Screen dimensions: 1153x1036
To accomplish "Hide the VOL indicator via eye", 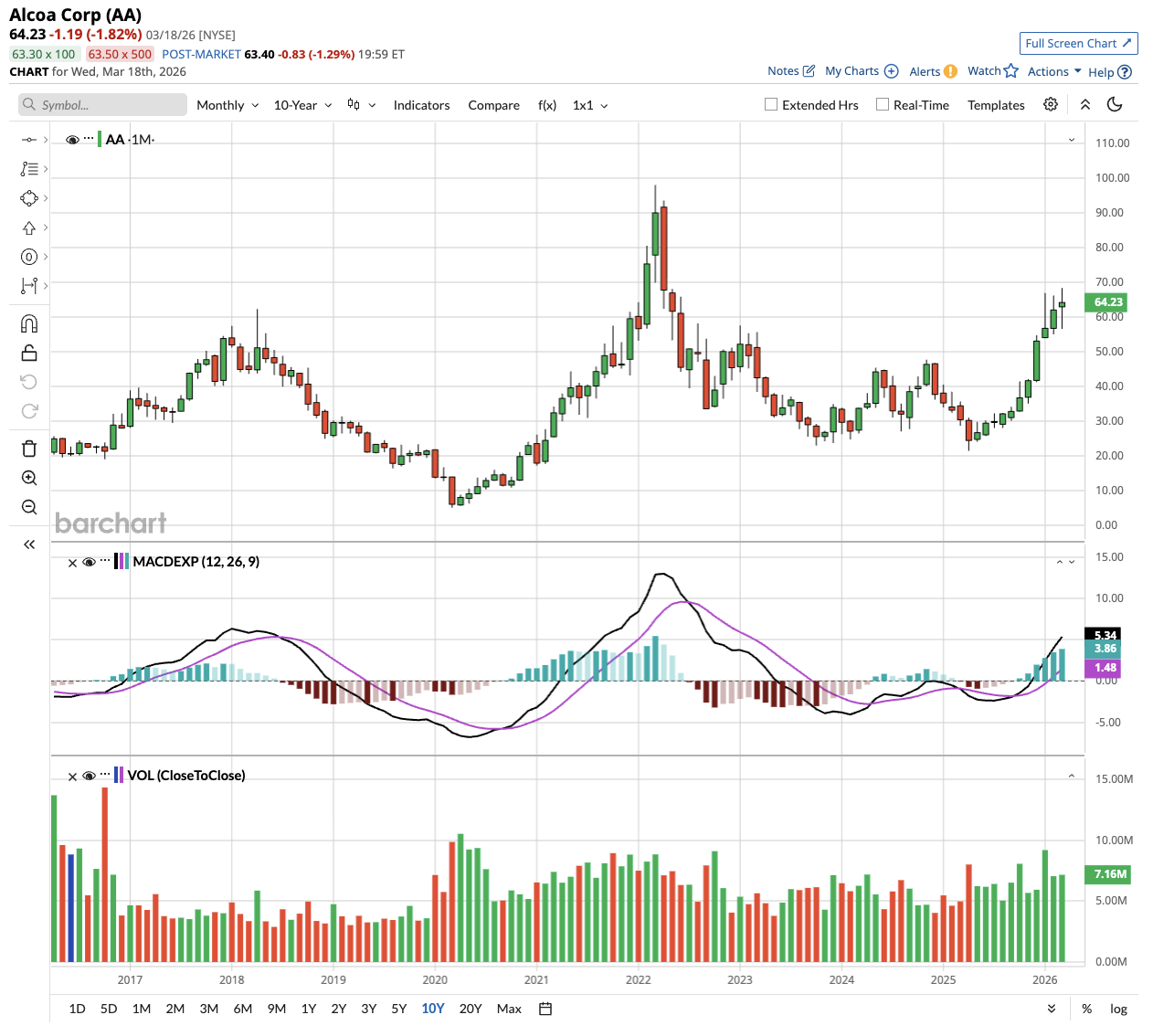I will [x=89, y=776].
